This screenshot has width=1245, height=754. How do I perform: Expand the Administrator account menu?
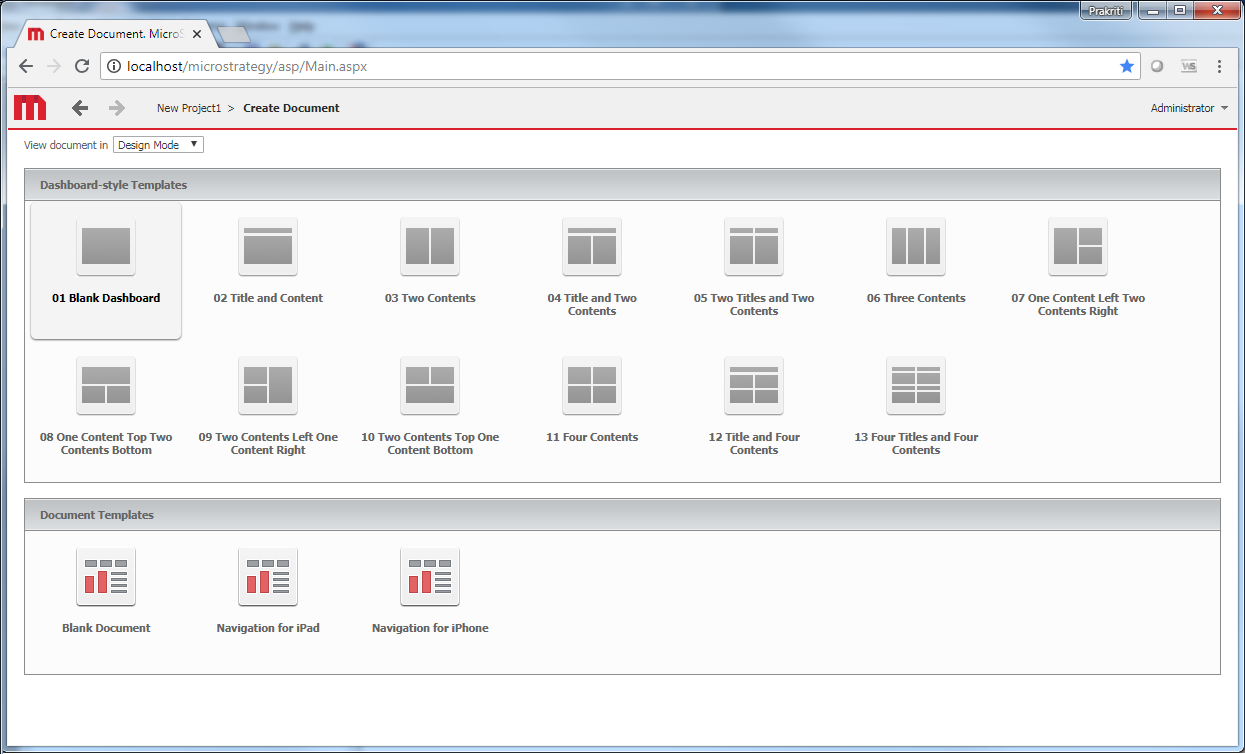pos(1189,108)
